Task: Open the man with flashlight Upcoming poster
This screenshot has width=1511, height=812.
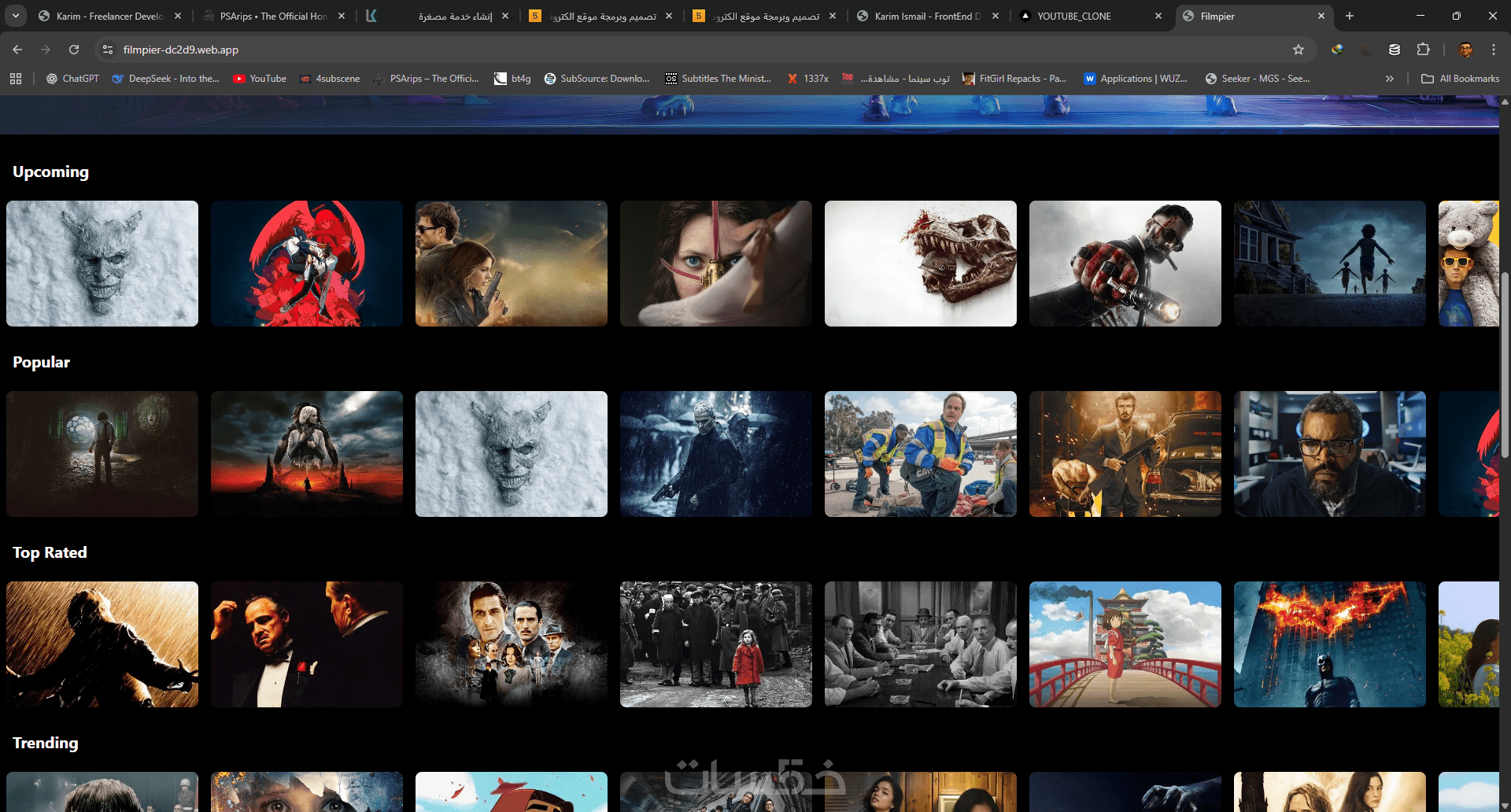Action: [1125, 264]
